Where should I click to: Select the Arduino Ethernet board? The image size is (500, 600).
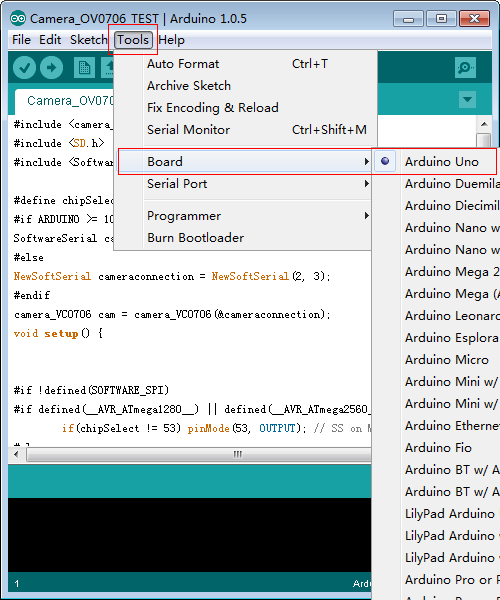436,426
